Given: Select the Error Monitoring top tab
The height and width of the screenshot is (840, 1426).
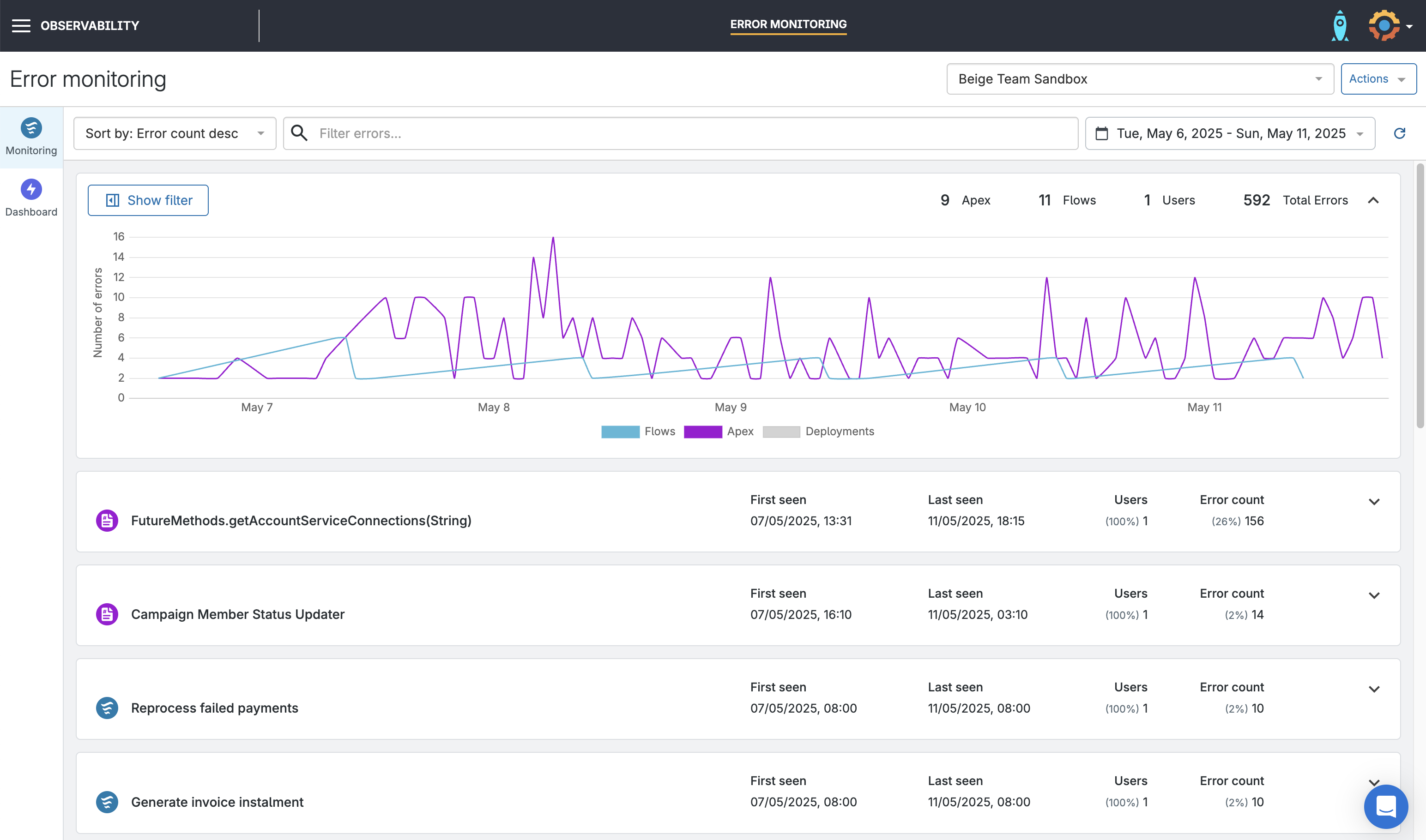Looking at the screenshot, I should (x=788, y=24).
